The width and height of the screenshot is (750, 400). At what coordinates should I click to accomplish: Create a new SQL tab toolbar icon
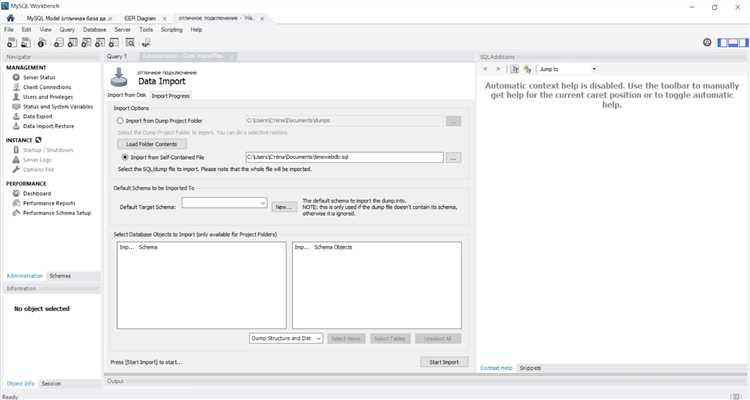[x=11, y=43]
